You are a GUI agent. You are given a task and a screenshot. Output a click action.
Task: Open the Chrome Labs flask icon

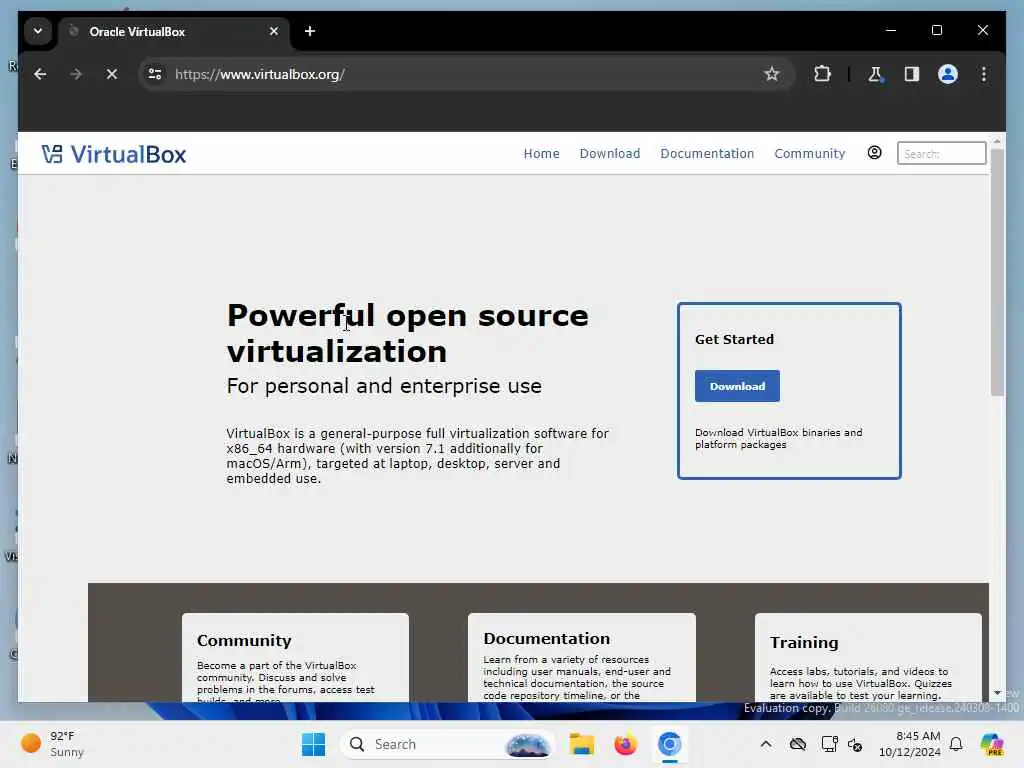click(875, 74)
